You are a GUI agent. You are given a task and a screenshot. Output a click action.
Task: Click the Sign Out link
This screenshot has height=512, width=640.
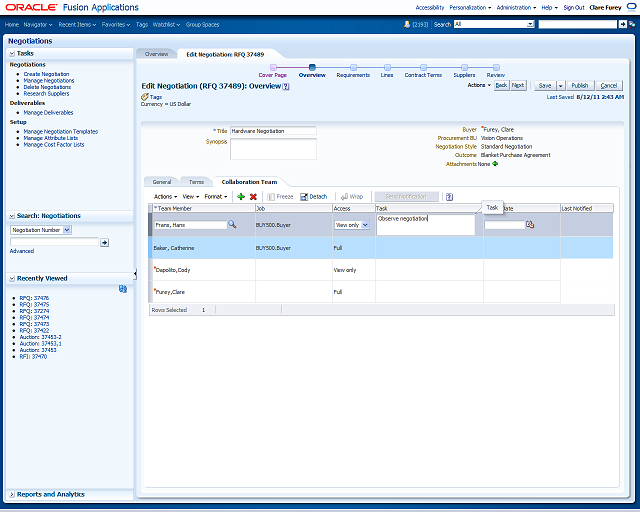point(574,8)
